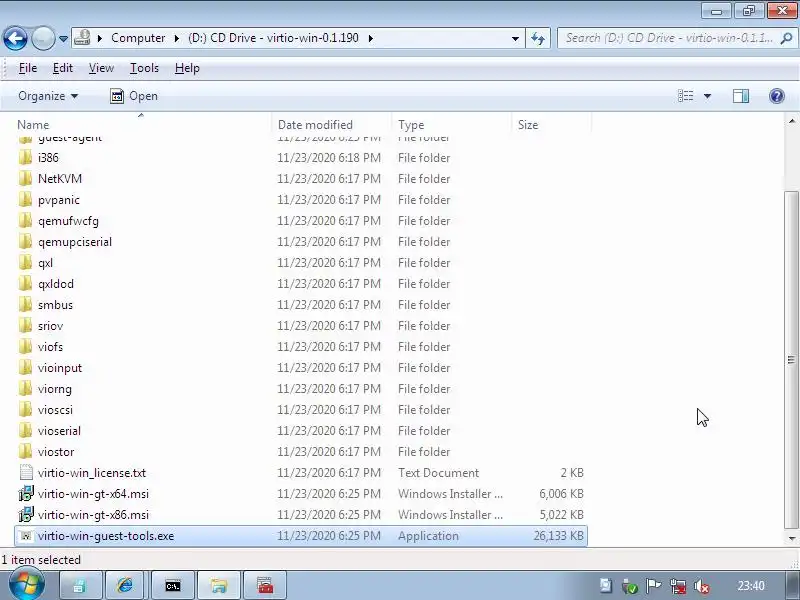This screenshot has width=800, height=600.
Task: Change view with the view icon button
Action: click(x=685, y=96)
